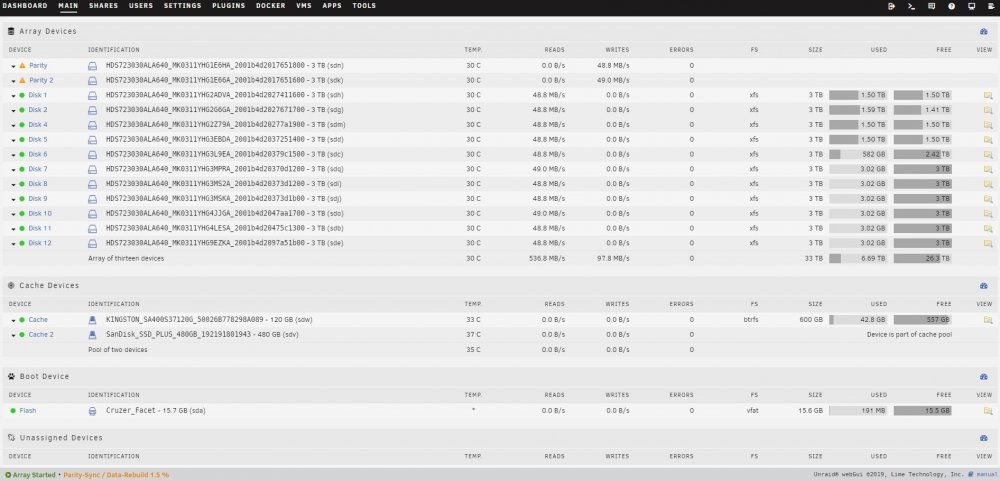1000x481 pixels.
Task: Click "Device is part of cache pool" text
Action: click(909, 334)
